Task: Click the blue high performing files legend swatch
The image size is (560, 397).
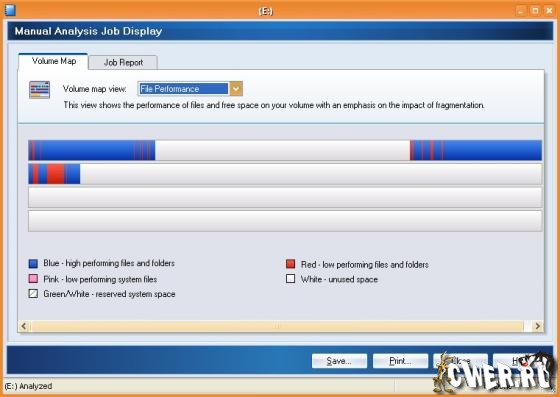Action: click(x=33, y=263)
